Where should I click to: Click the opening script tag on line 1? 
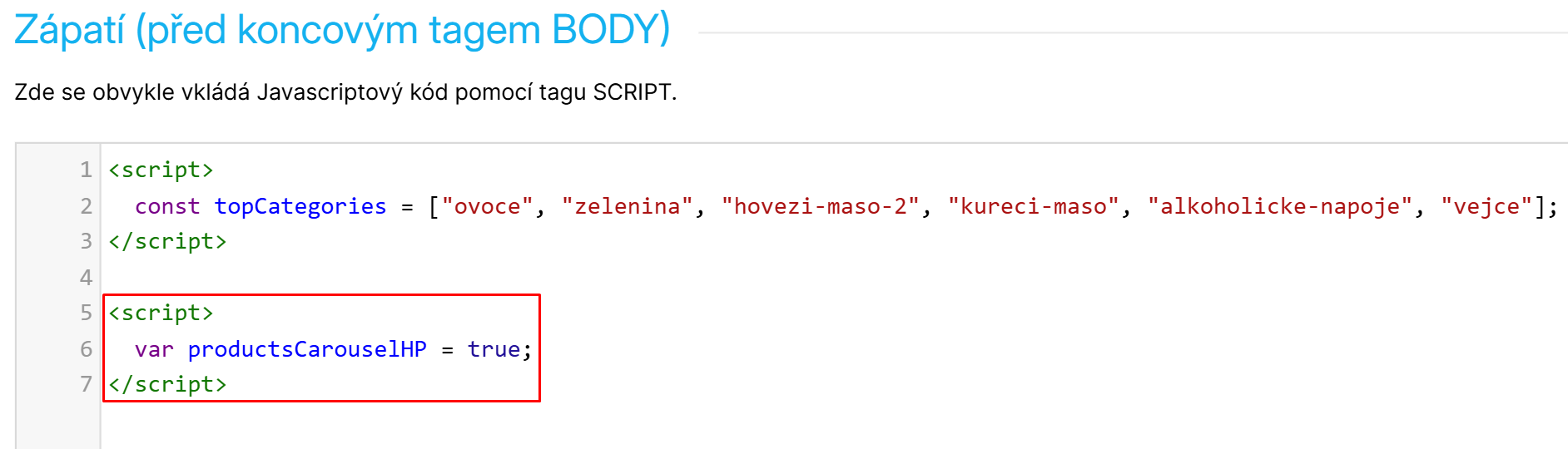tap(161, 170)
